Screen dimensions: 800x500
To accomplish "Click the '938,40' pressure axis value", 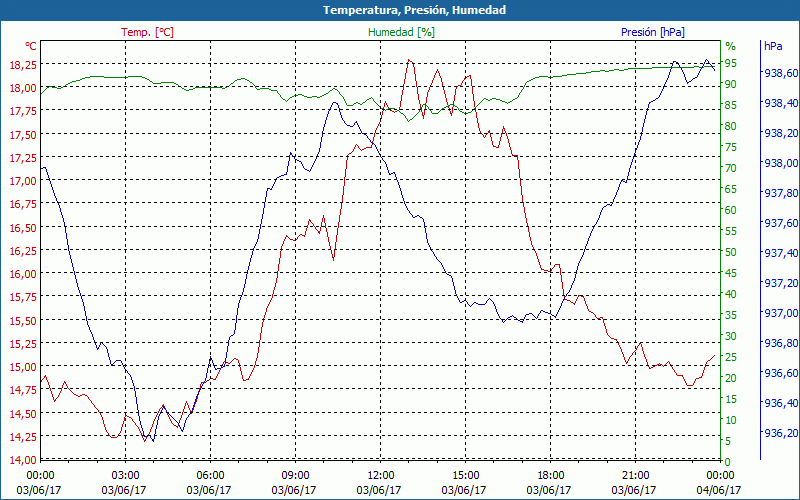I will point(781,103).
